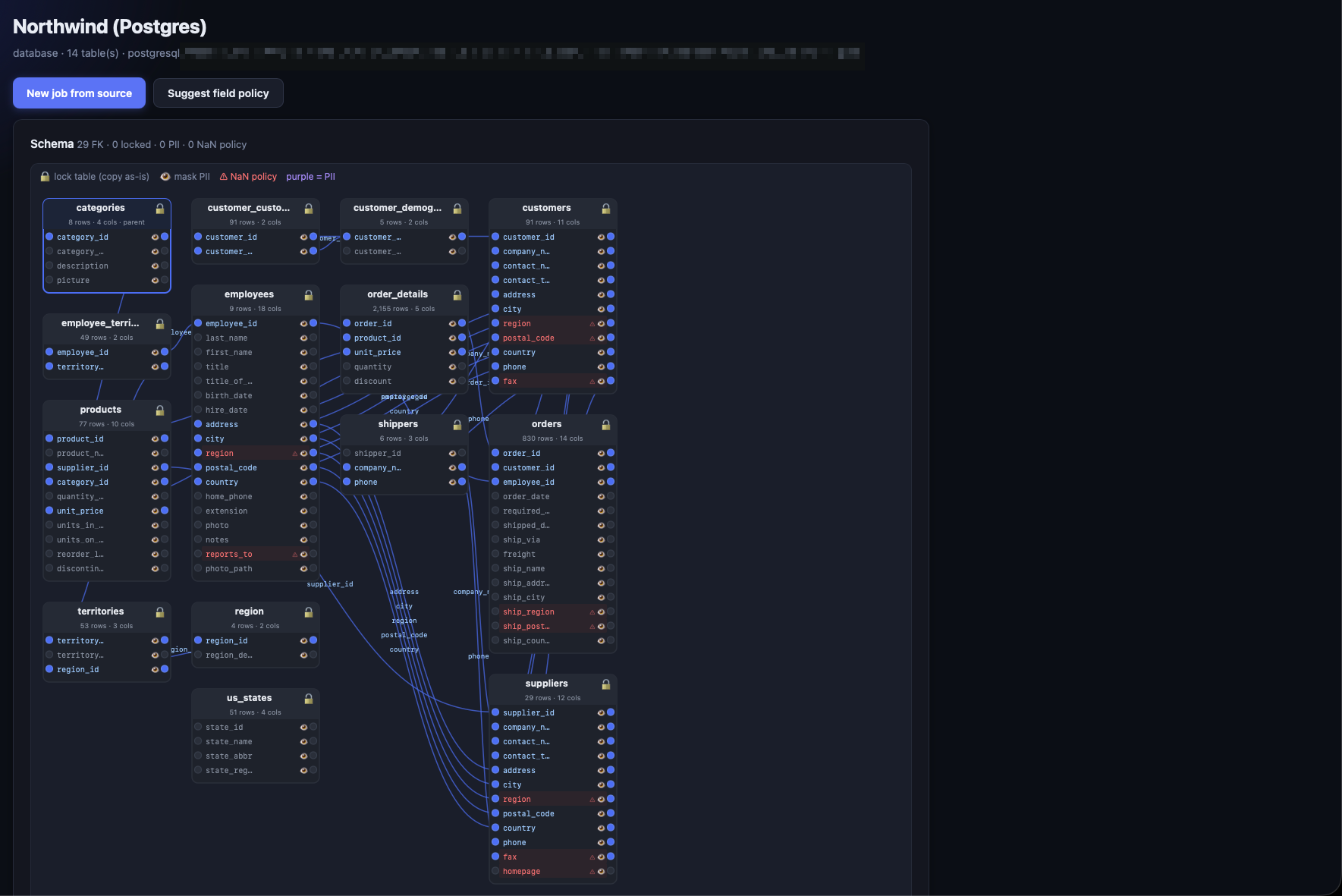Click the "purple = PII" legend label

[x=310, y=177]
